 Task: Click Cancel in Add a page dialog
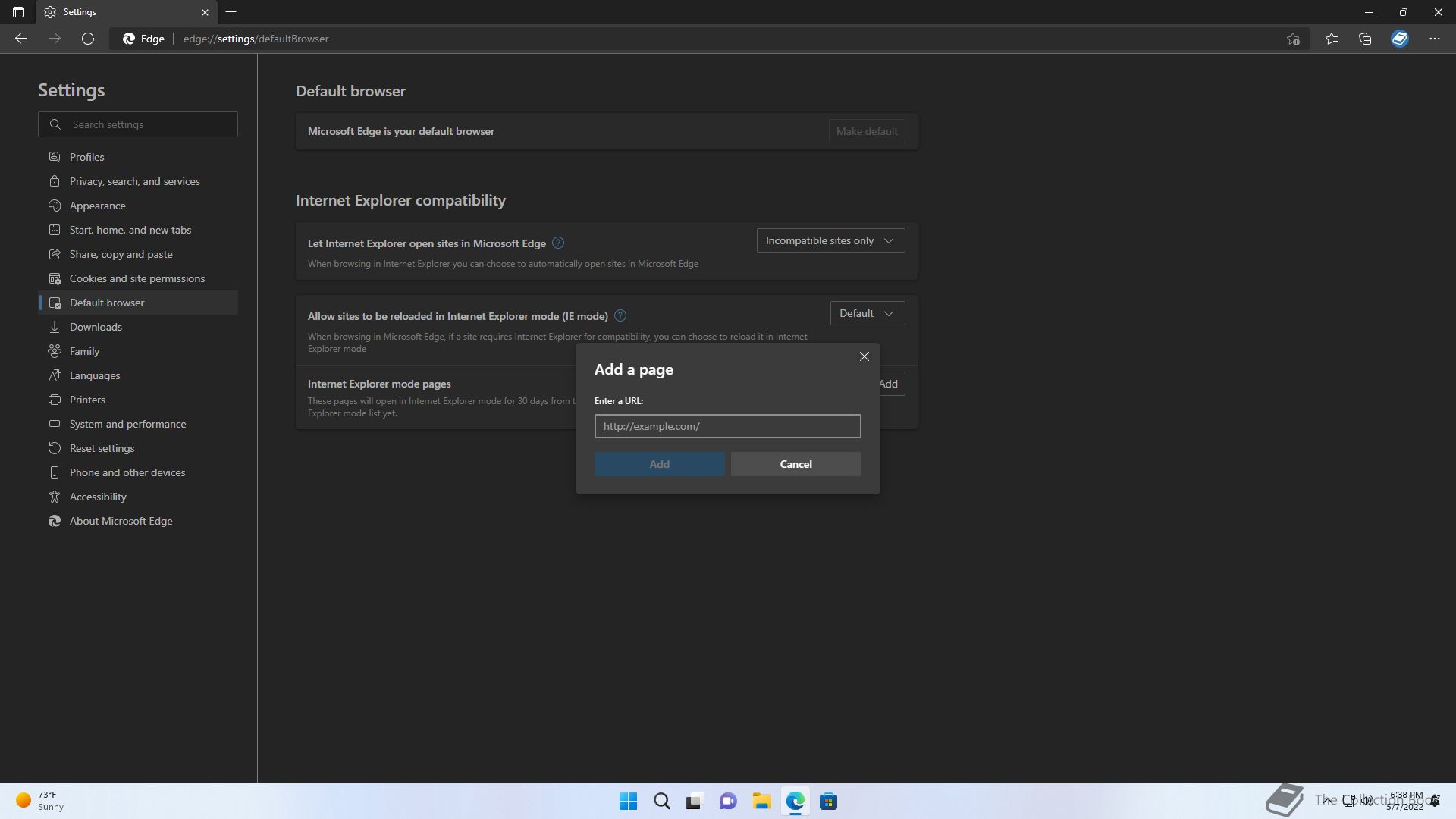(x=795, y=464)
